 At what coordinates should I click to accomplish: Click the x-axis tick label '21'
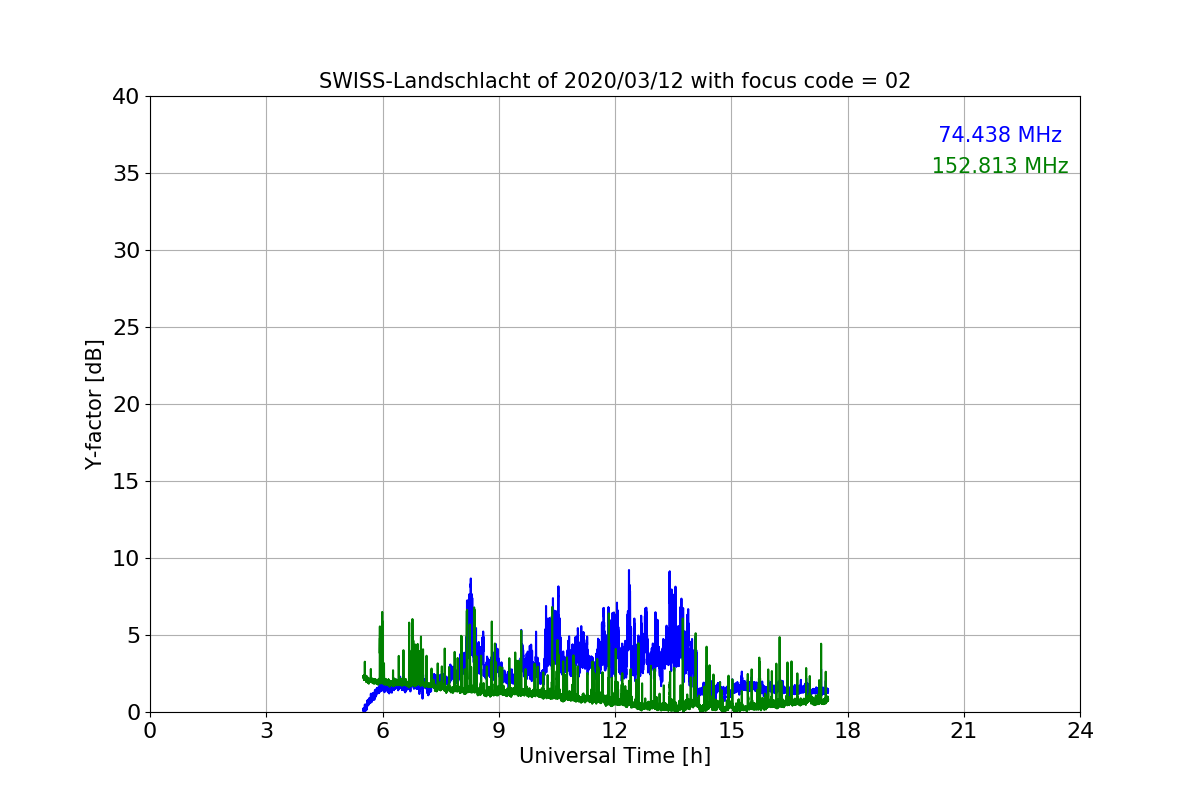pos(964,731)
